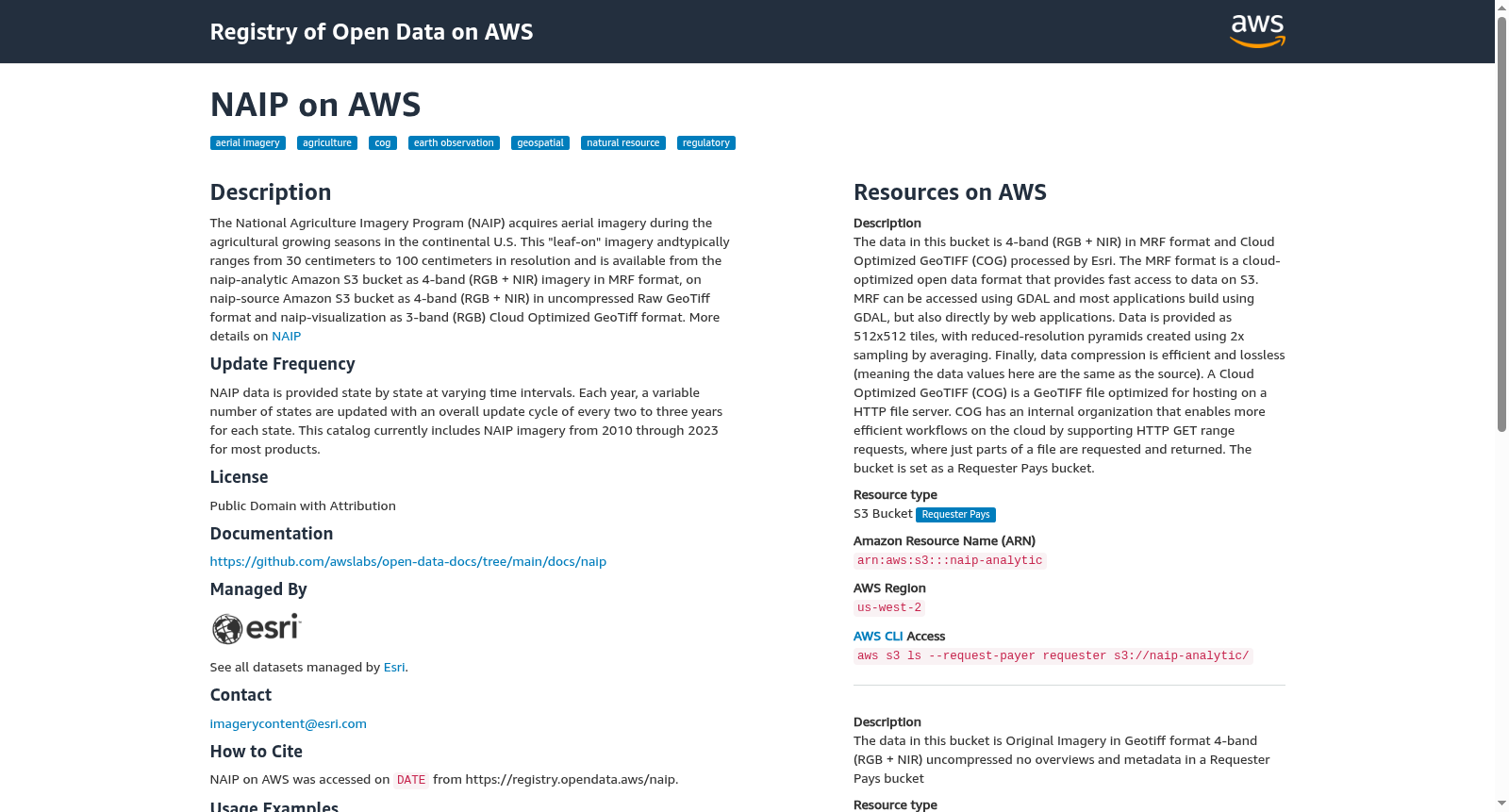The height and width of the screenshot is (812, 1509).
Task: Click the 'How to Cite' heading
Action: [257, 752]
